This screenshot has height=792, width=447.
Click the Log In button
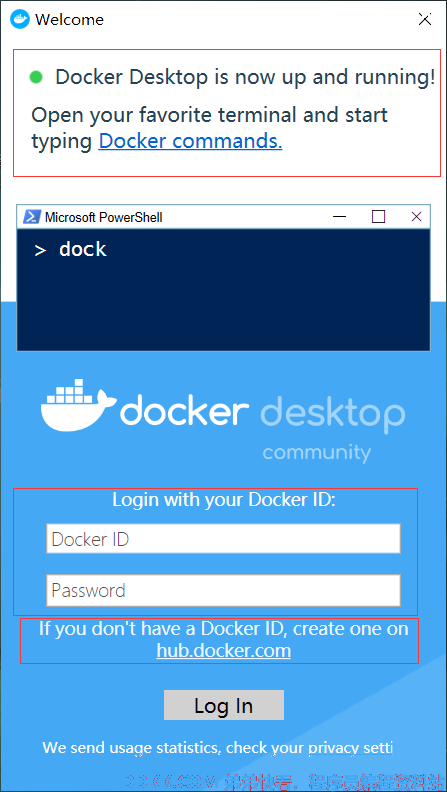pyautogui.click(x=224, y=705)
